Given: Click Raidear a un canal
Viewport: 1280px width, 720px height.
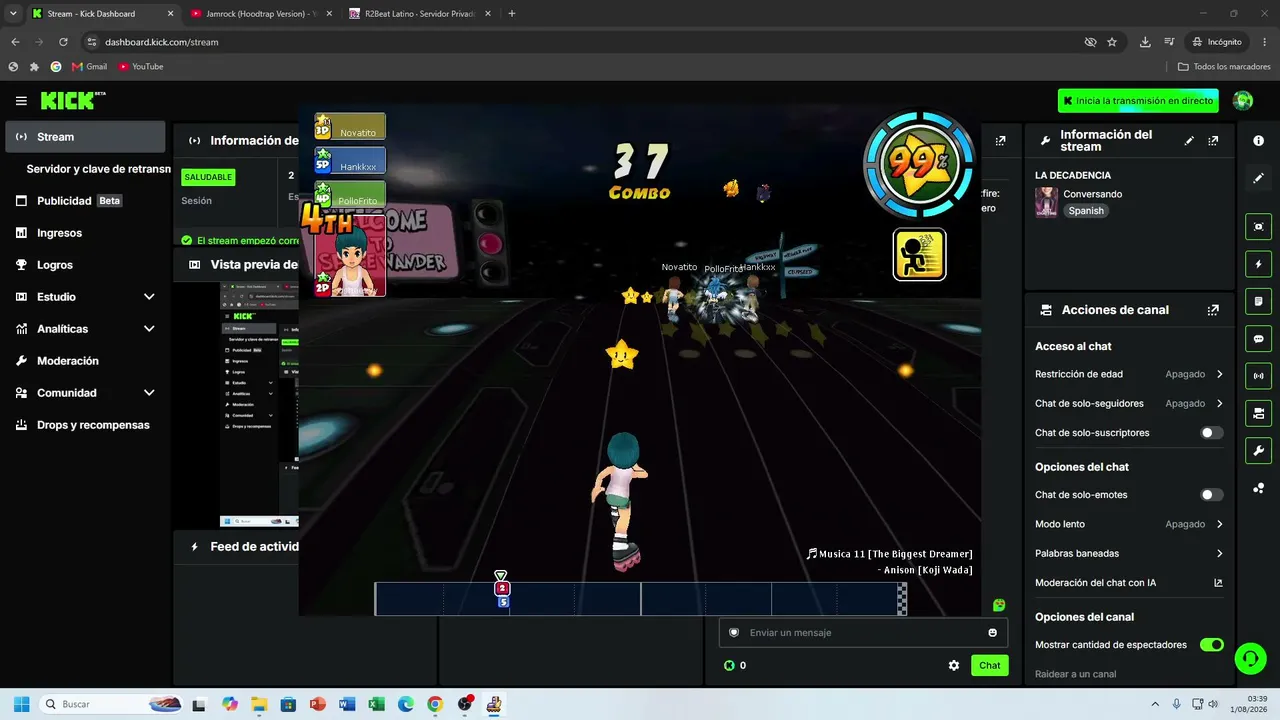Looking at the screenshot, I should point(1075,674).
